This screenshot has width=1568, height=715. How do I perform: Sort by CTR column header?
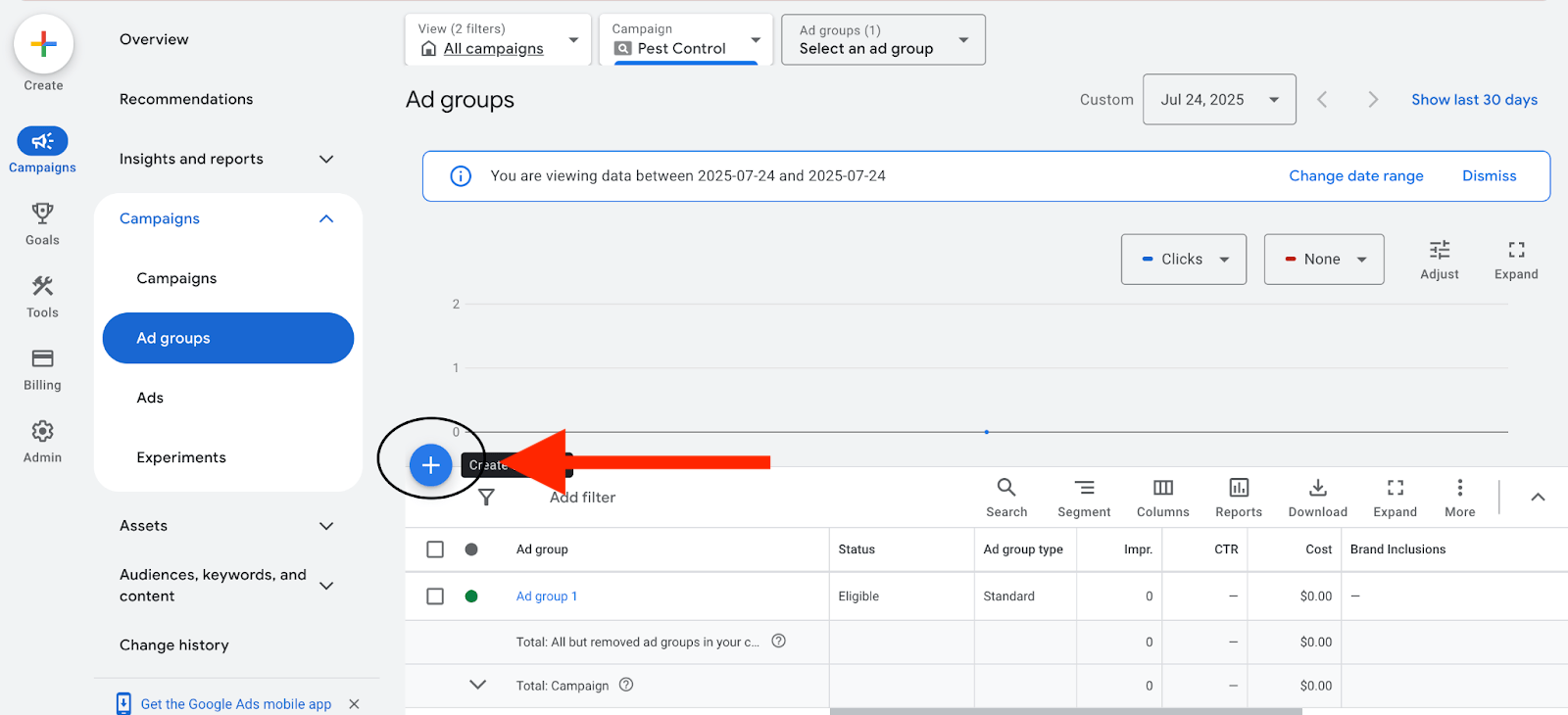point(1226,549)
